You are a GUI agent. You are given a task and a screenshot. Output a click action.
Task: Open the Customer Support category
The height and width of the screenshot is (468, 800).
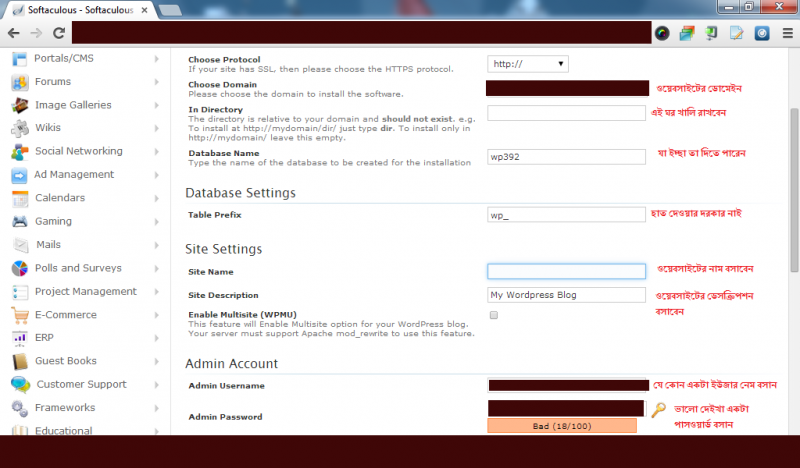[82, 384]
